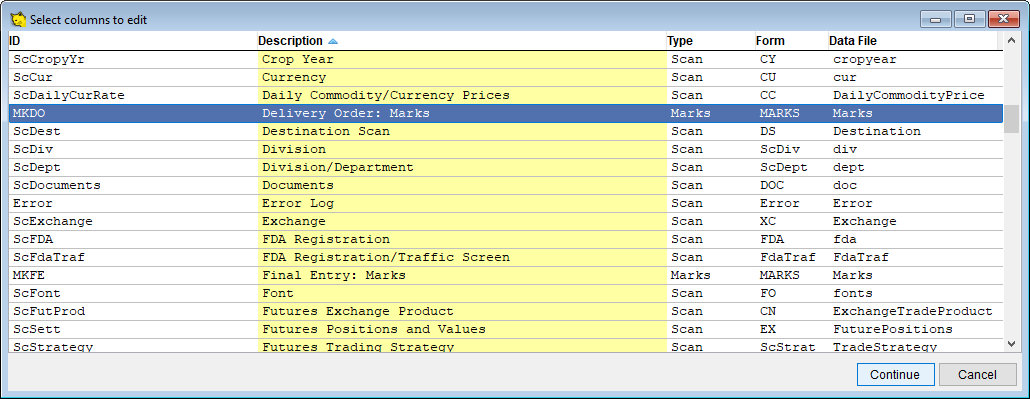Click the ScFDA ID cell

(x=133, y=239)
